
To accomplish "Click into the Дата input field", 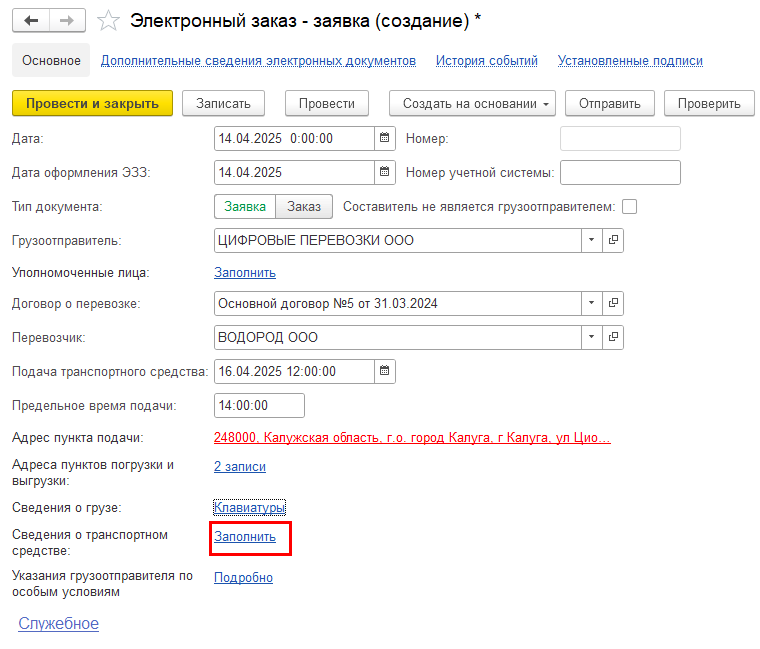I will 294,139.
